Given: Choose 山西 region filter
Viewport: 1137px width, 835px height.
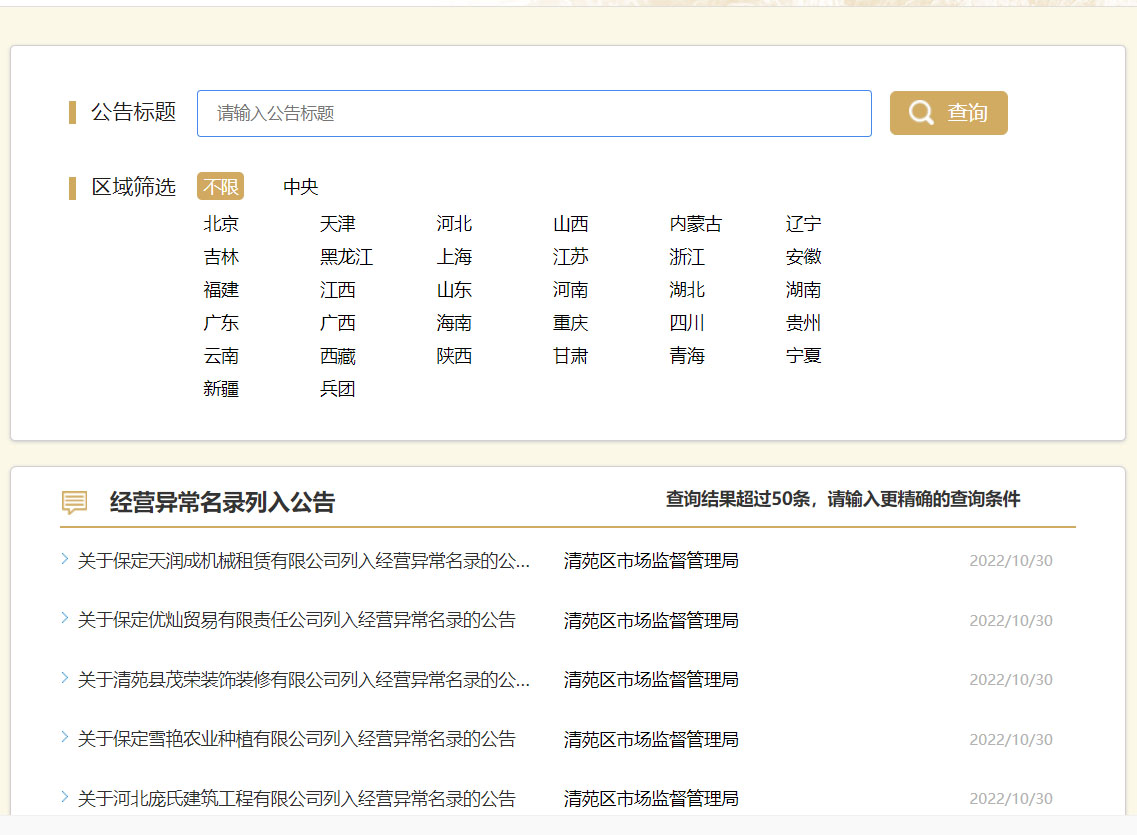Looking at the screenshot, I should (571, 224).
